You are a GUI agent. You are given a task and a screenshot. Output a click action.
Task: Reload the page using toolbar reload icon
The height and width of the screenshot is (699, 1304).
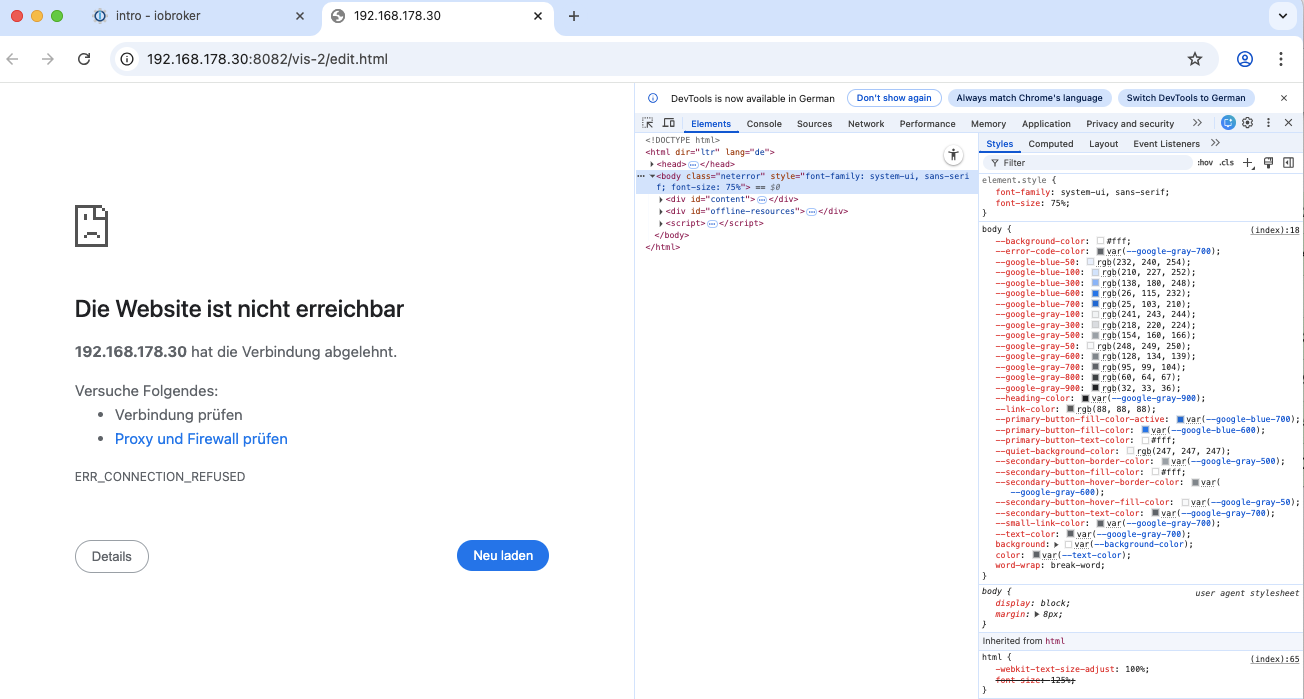click(84, 59)
